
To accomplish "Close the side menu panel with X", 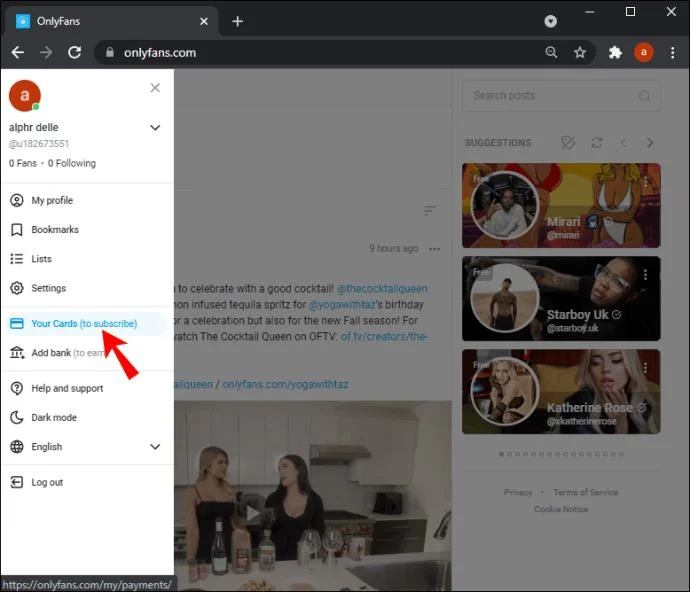I will (x=155, y=88).
